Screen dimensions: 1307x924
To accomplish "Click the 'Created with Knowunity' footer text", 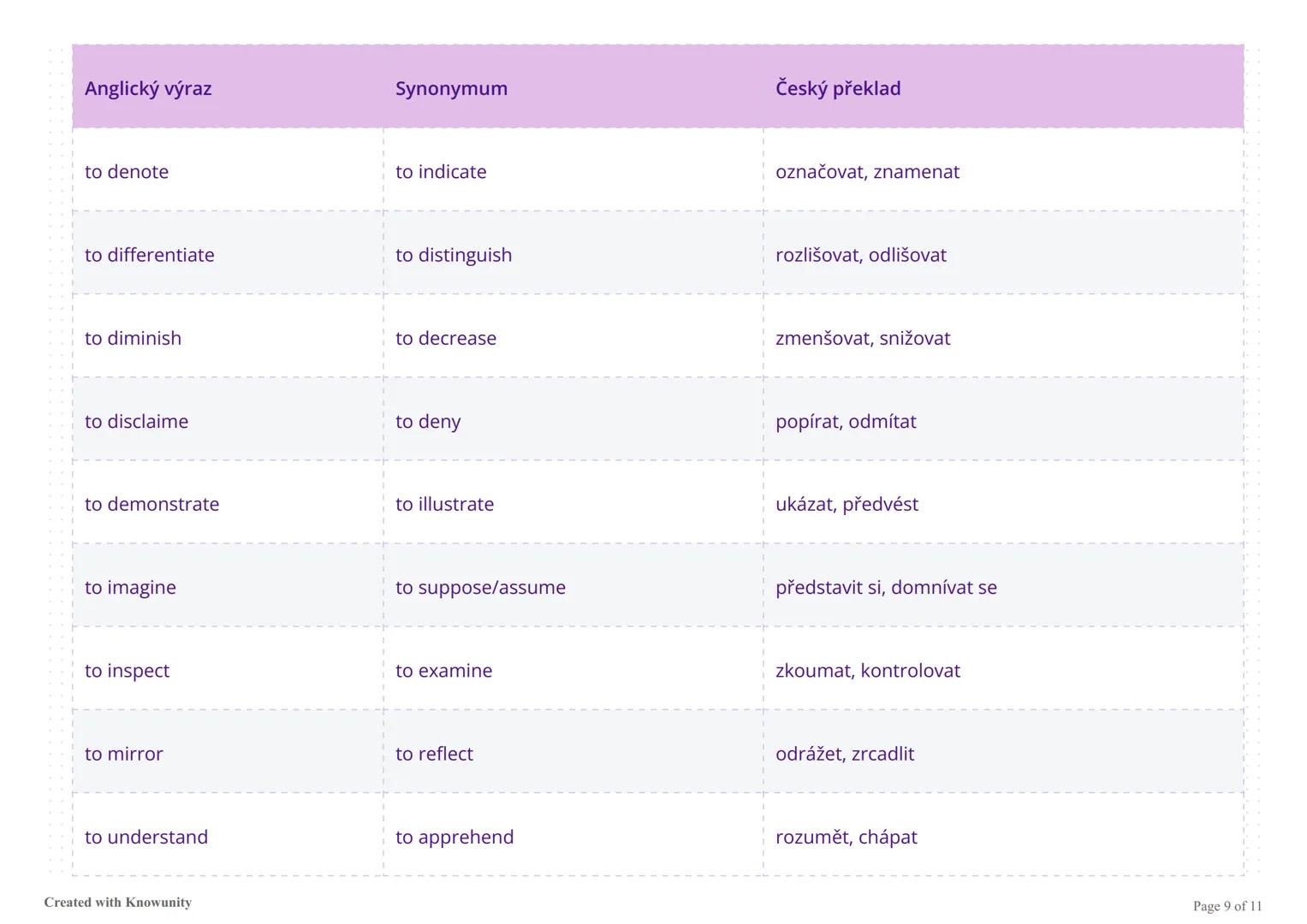I will (x=118, y=903).
